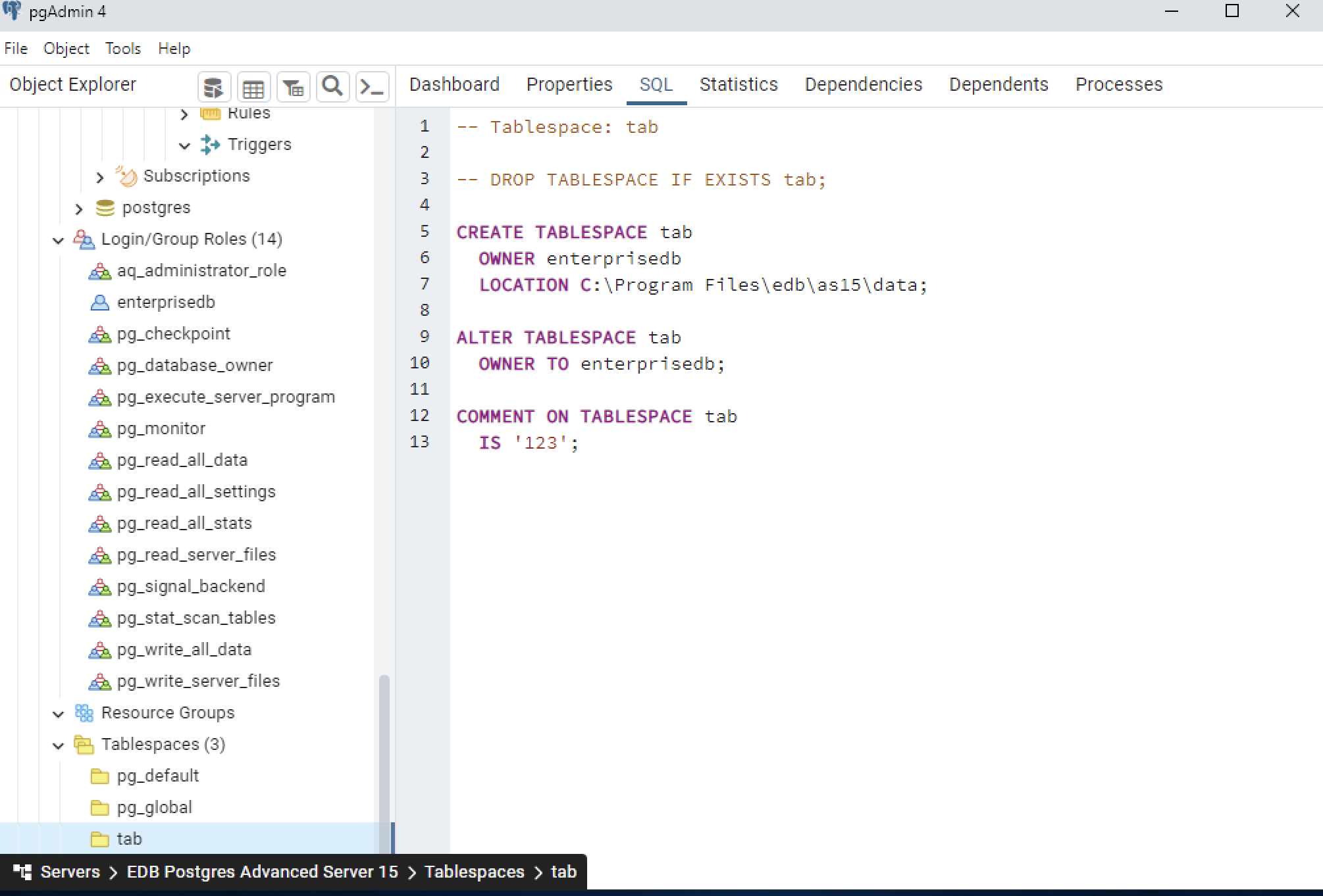
Task: Collapse the Tablespaces (3) node
Action: (x=58, y=745)
